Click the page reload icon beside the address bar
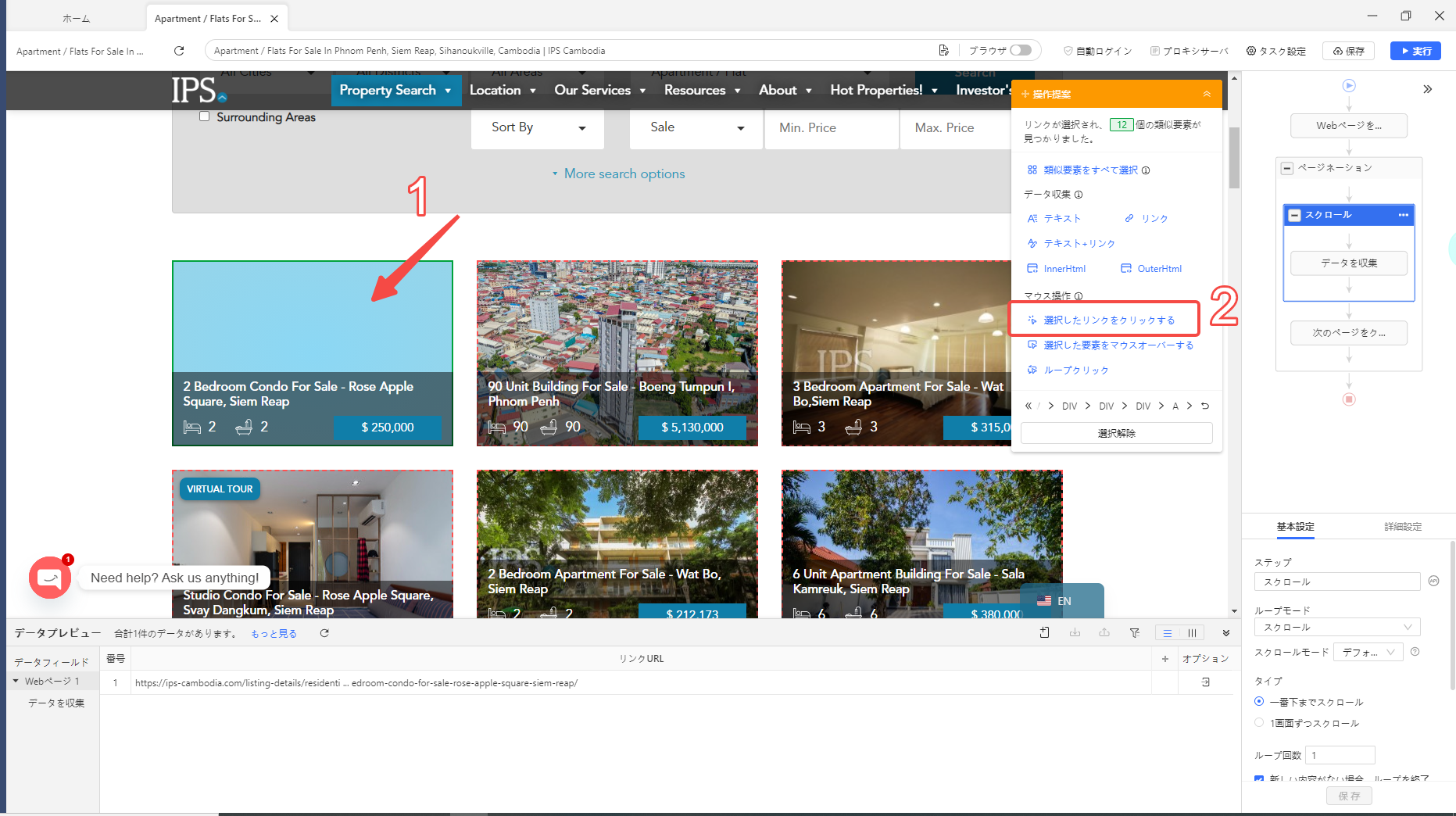1456x816 pixels. 179,51
